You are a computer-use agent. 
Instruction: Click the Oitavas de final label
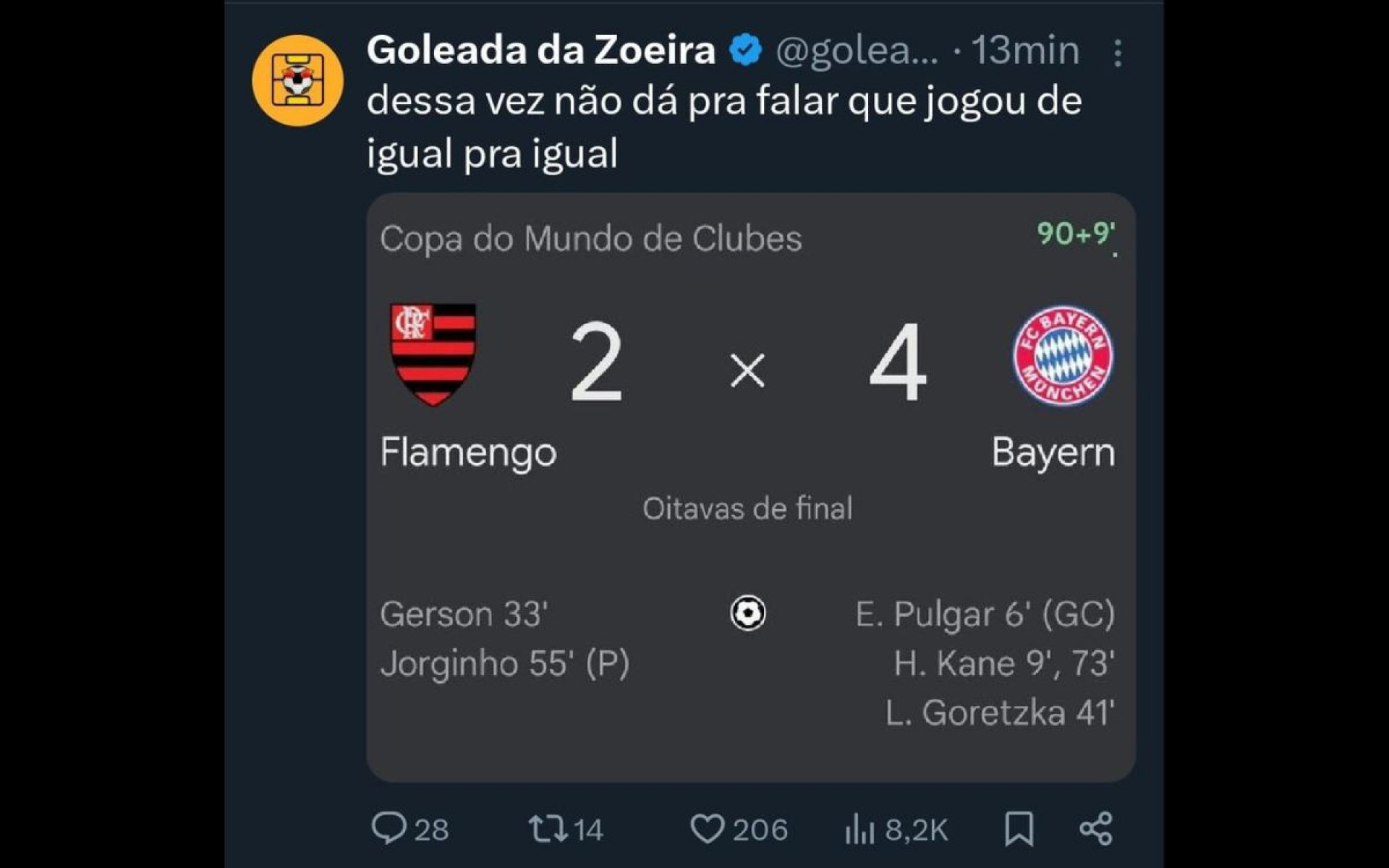[x=749, y=509]
